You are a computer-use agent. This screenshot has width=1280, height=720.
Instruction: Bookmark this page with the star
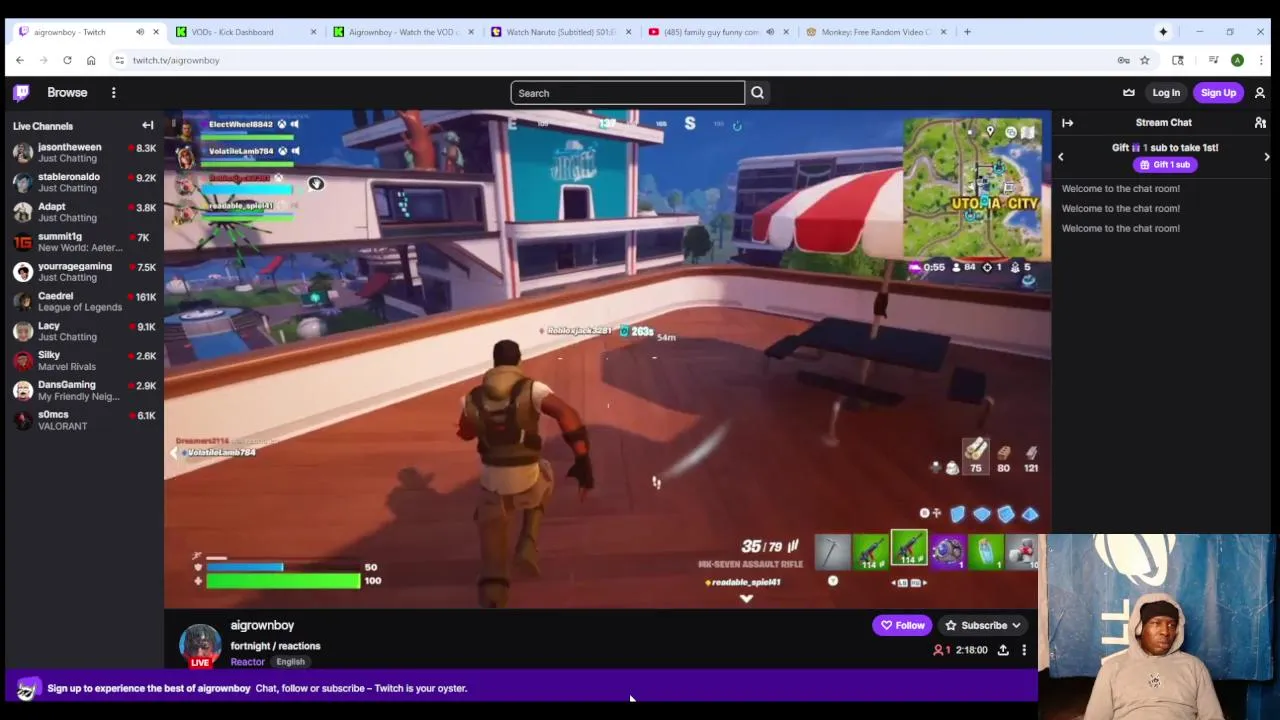click(x=1144, y=60)
